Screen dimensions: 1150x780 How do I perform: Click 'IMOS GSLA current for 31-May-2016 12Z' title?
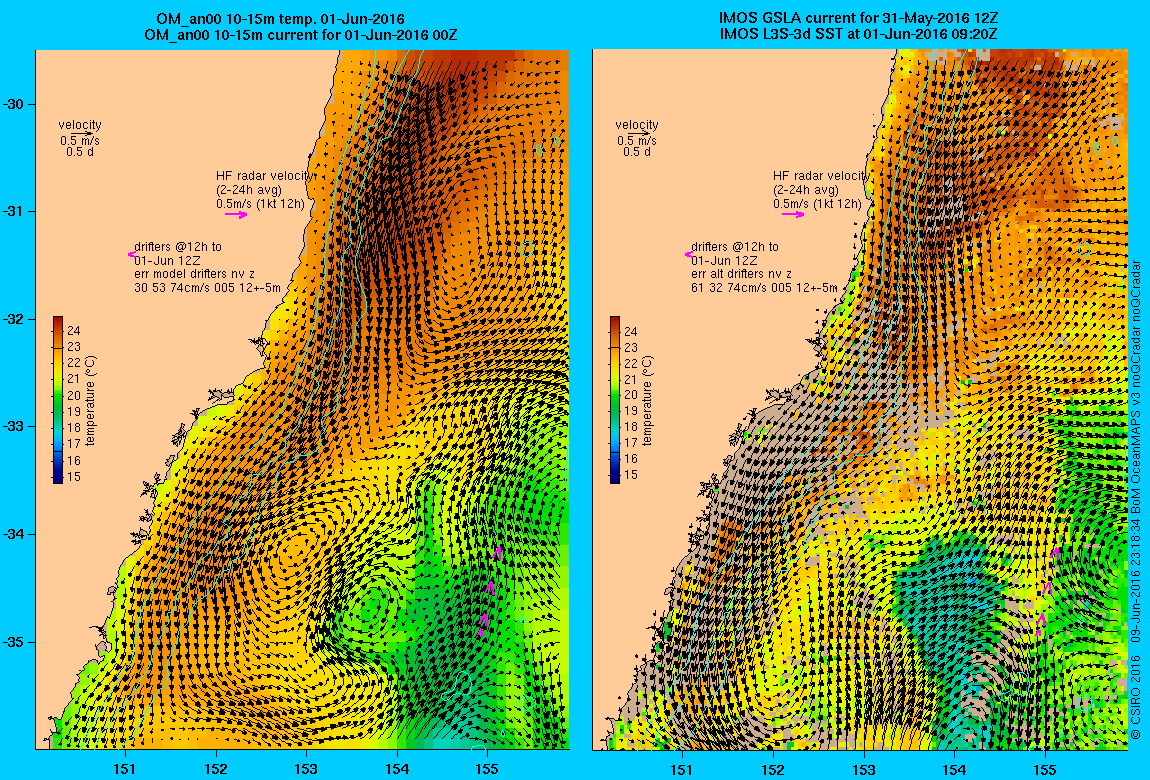pos(858,19)
